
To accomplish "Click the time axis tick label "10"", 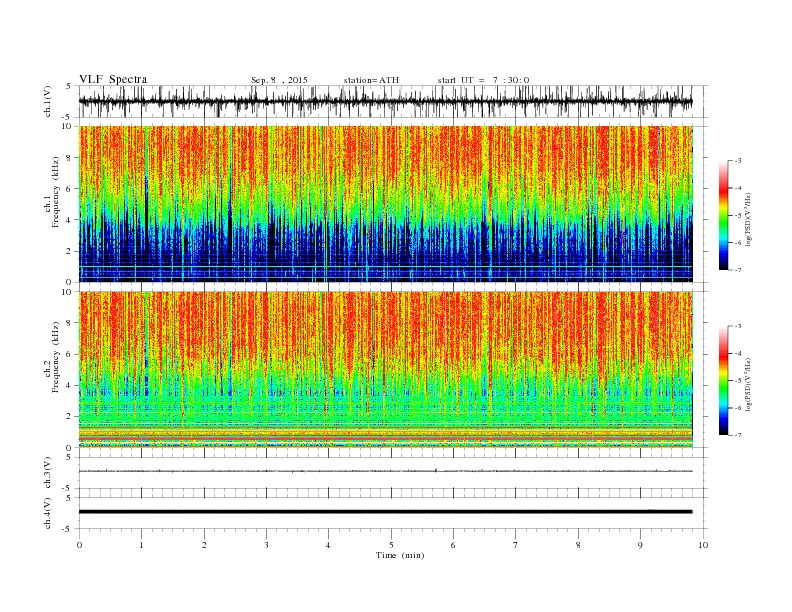I will 703,545.
